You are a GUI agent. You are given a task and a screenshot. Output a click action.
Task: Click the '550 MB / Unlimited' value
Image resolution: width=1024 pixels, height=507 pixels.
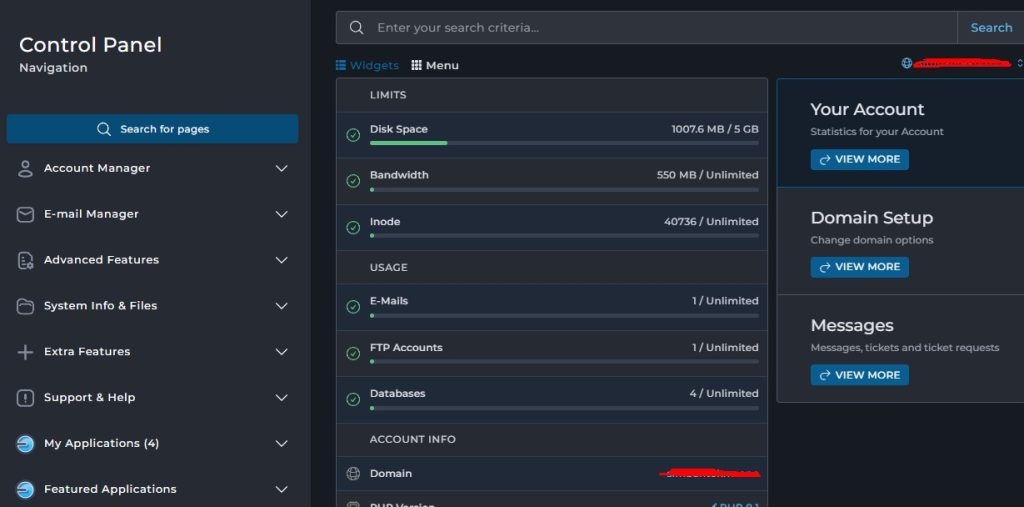708,175
